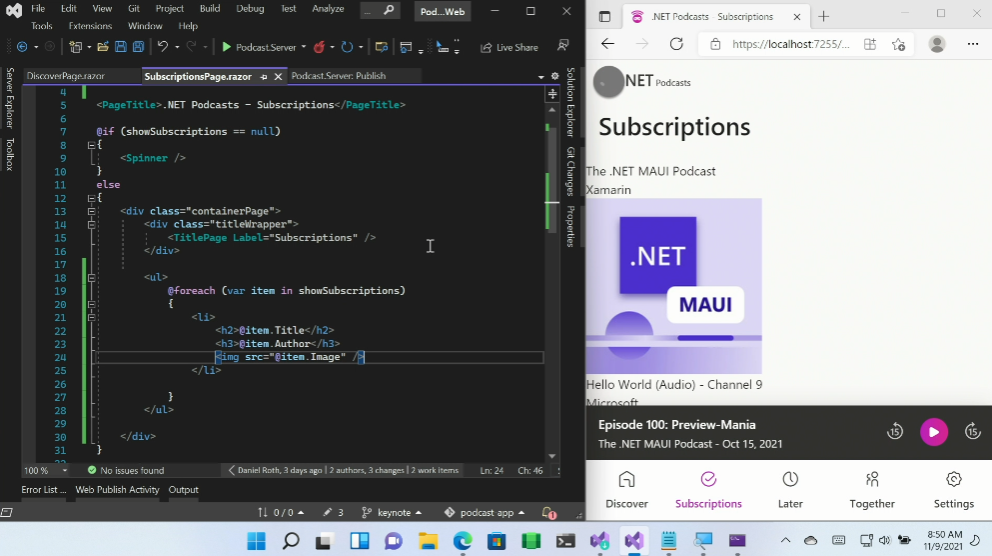
Task: Open the Output panel tab
Action: 183,490
